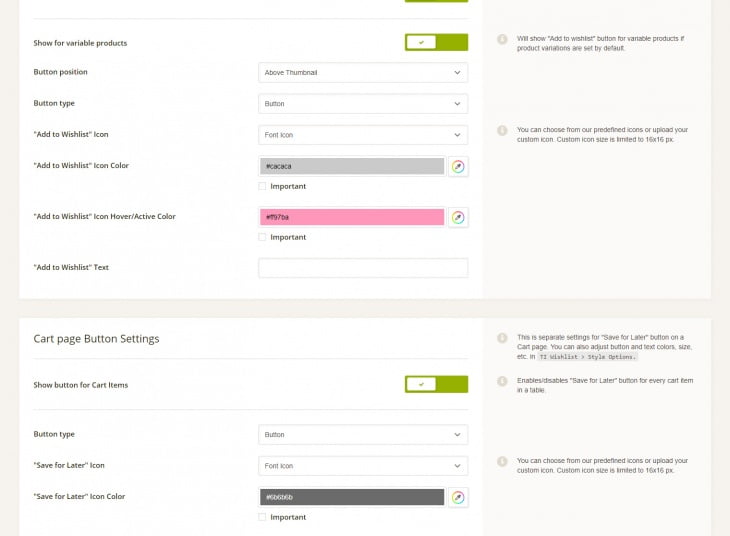Click Cart page Button Settings heading
This screenshot has height=536, width=730.
click(x=96, y=339)
